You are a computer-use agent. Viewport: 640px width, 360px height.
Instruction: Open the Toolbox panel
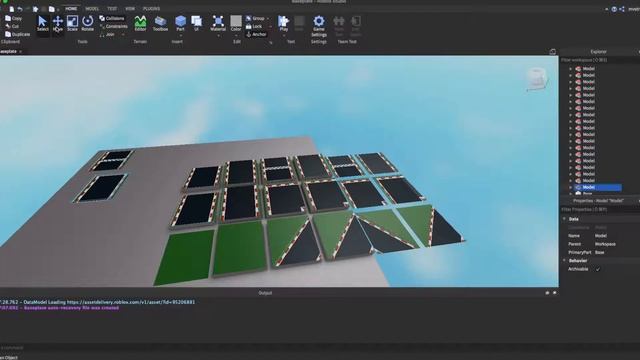click(x=160, y=24)
